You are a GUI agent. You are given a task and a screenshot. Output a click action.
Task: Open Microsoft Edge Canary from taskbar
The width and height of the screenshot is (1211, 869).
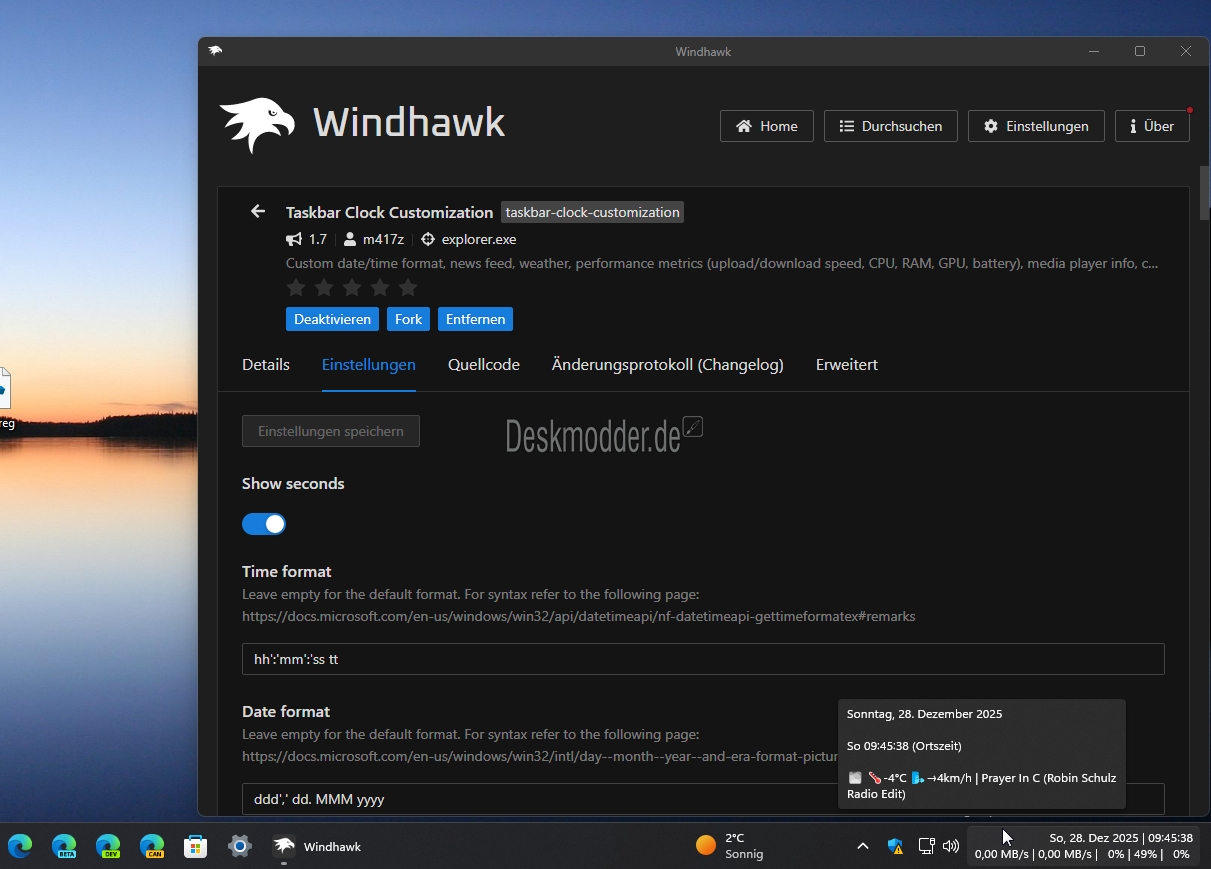click(x=152, y=846)
